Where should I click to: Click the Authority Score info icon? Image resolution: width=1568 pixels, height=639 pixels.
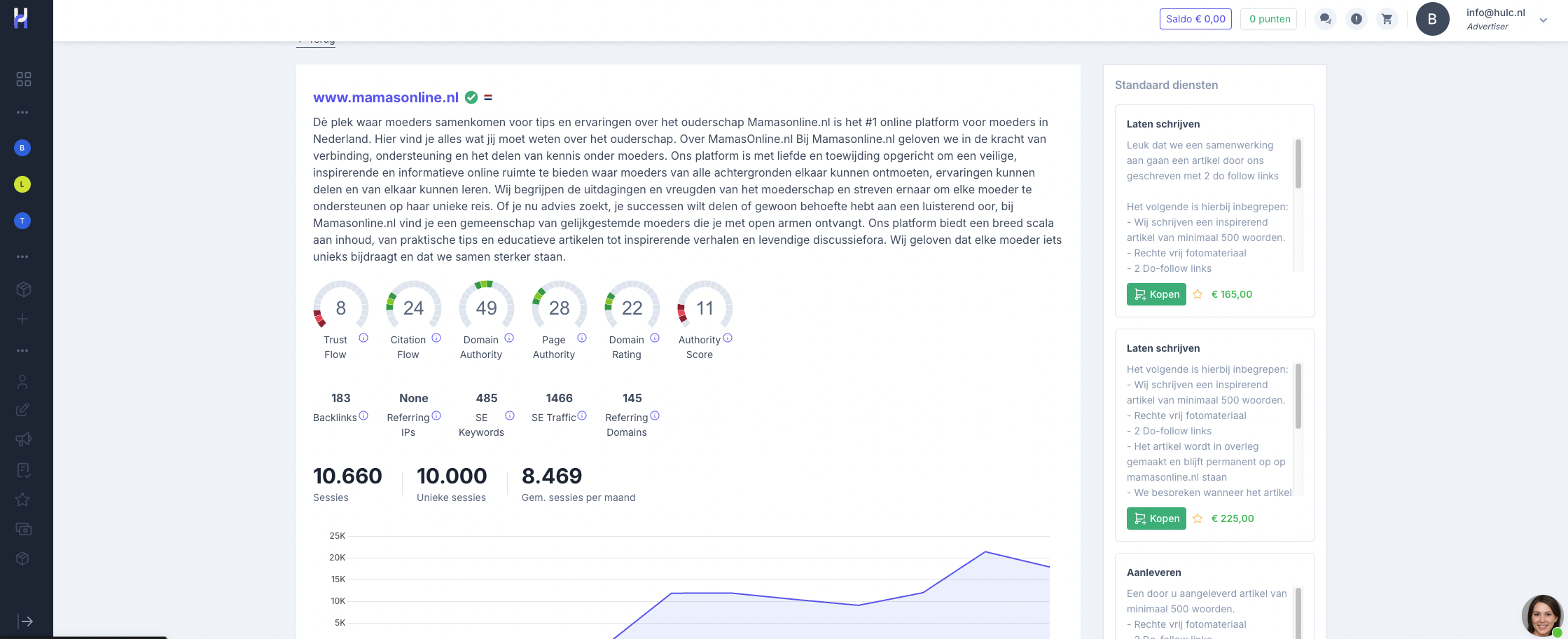(x=728, y=338)
